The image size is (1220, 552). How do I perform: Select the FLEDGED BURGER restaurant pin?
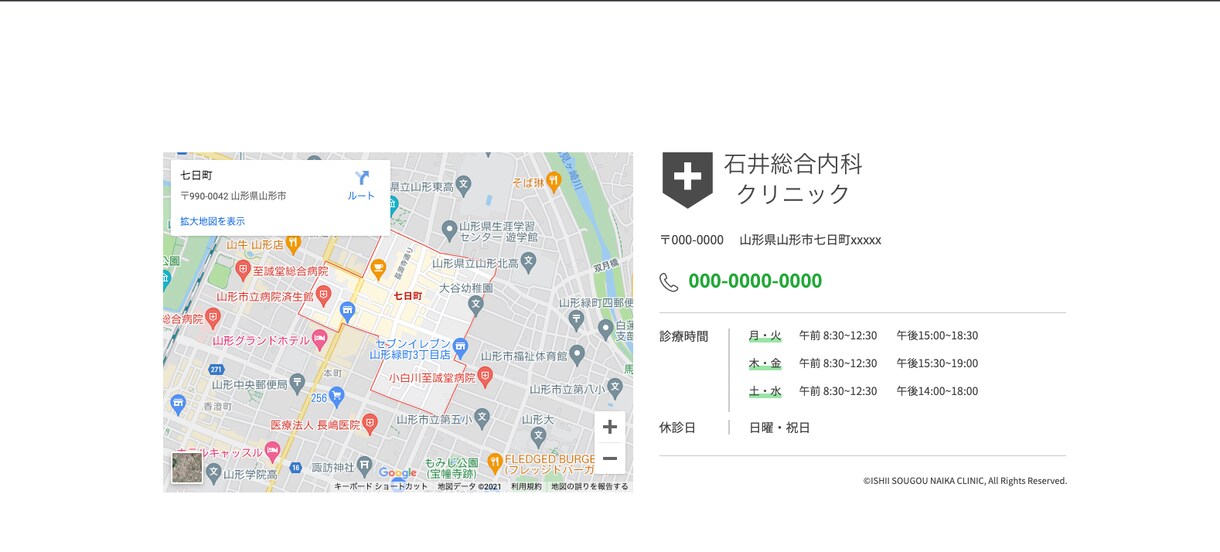494,462
